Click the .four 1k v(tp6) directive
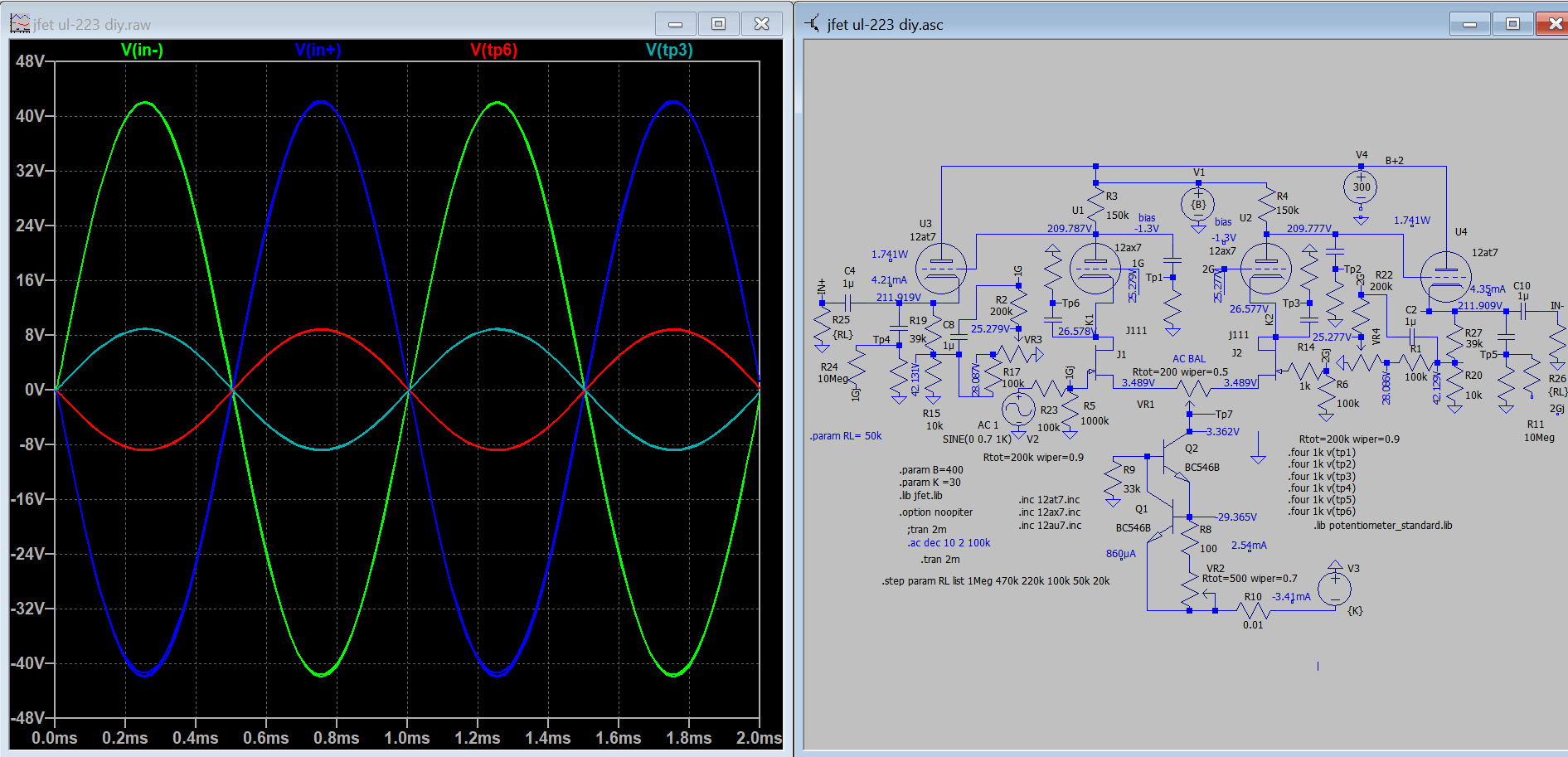1568x757 pixels. tap(1322, 512)
